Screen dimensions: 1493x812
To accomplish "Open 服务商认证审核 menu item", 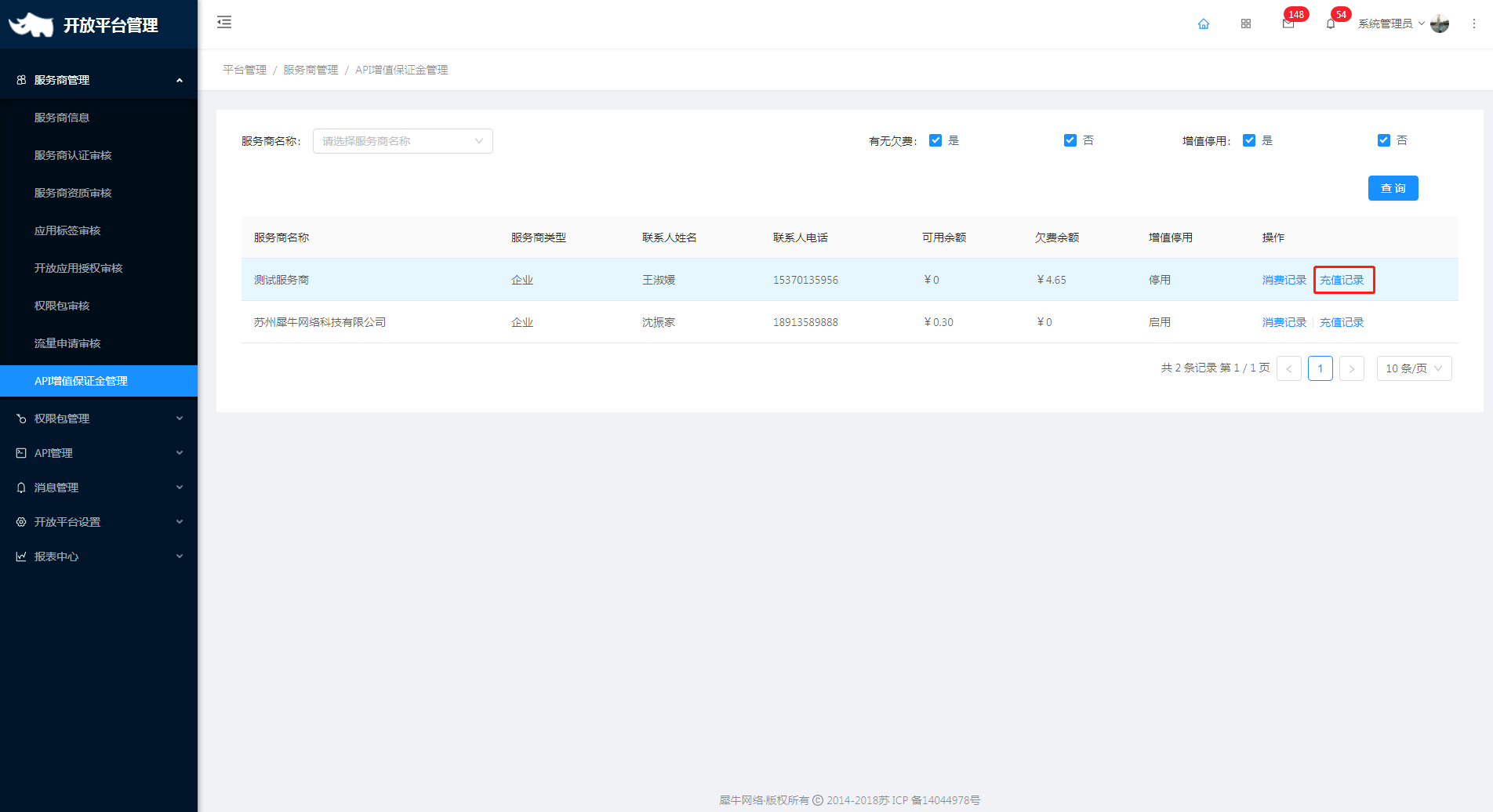I will (x=99, y=155).
